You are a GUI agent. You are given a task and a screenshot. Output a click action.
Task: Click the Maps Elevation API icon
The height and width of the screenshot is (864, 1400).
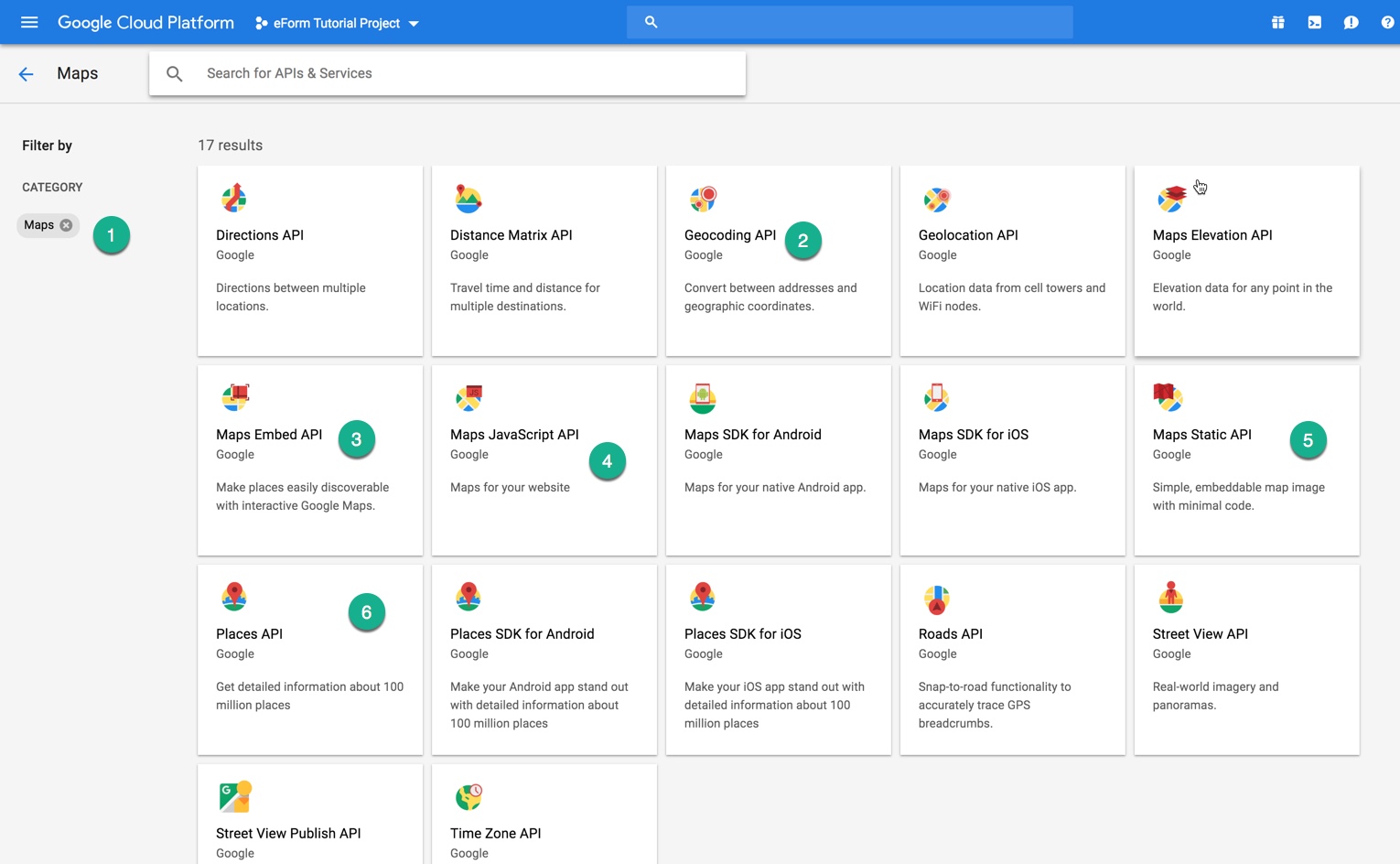(1171, 198)
